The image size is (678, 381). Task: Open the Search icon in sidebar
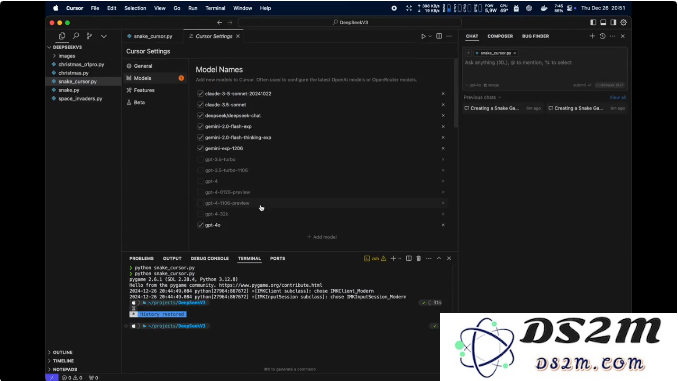[x=76, y=36]
